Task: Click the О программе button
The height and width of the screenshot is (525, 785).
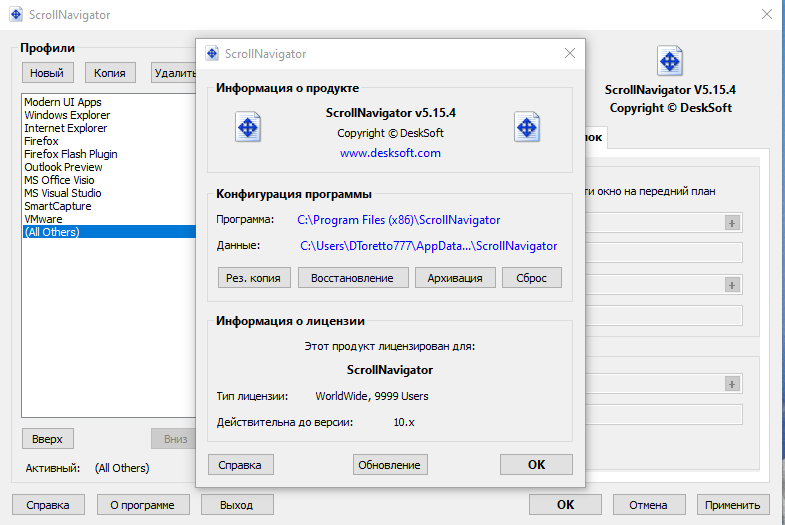Action: click(143, 505)
